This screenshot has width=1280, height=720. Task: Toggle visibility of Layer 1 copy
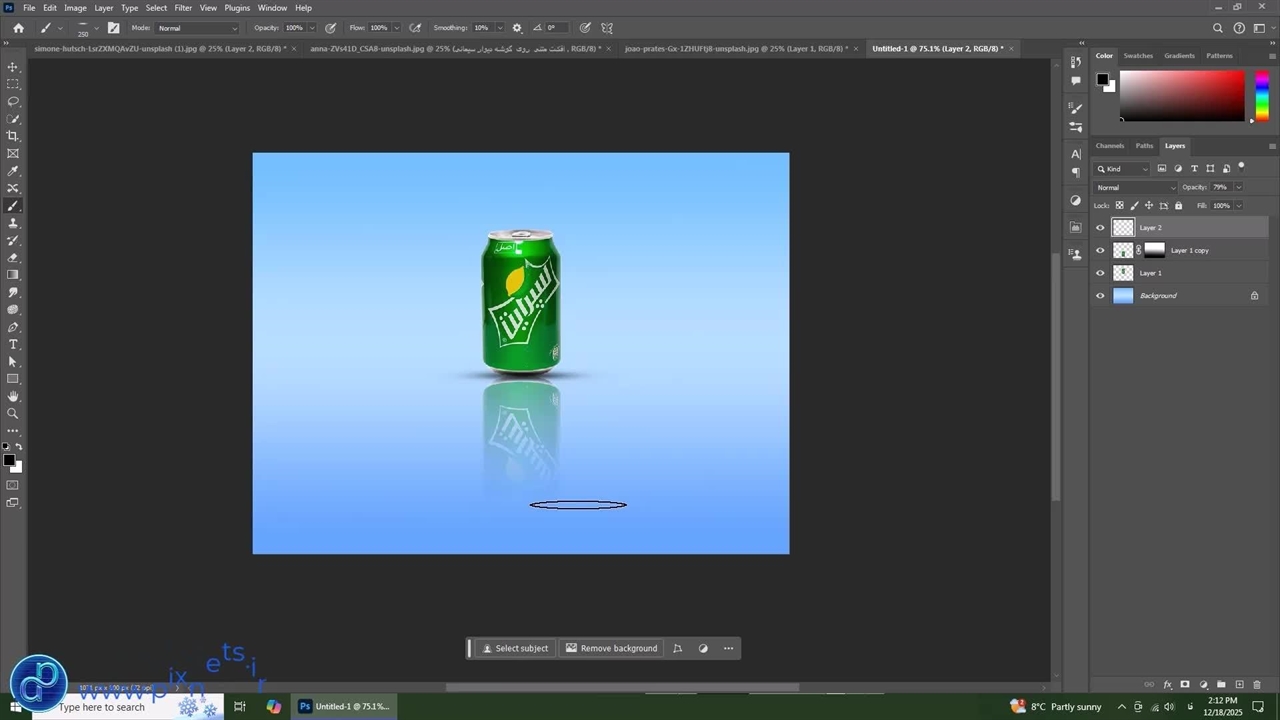pos(1100,251)
